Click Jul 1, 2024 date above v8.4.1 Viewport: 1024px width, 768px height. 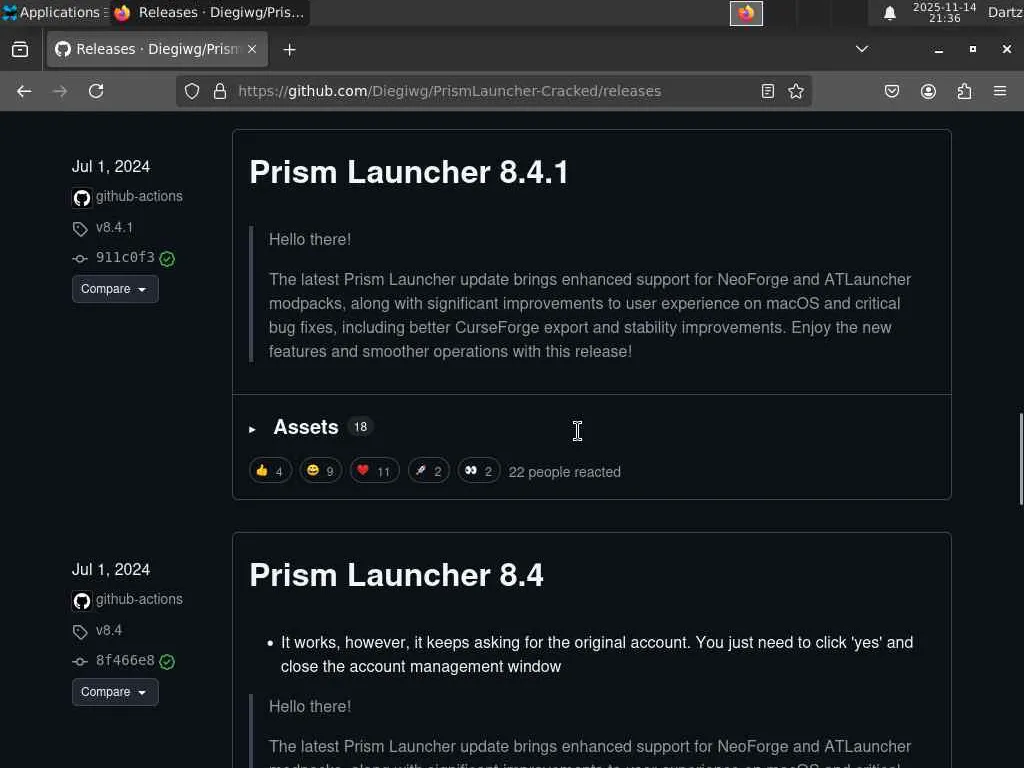coord(111,167)
